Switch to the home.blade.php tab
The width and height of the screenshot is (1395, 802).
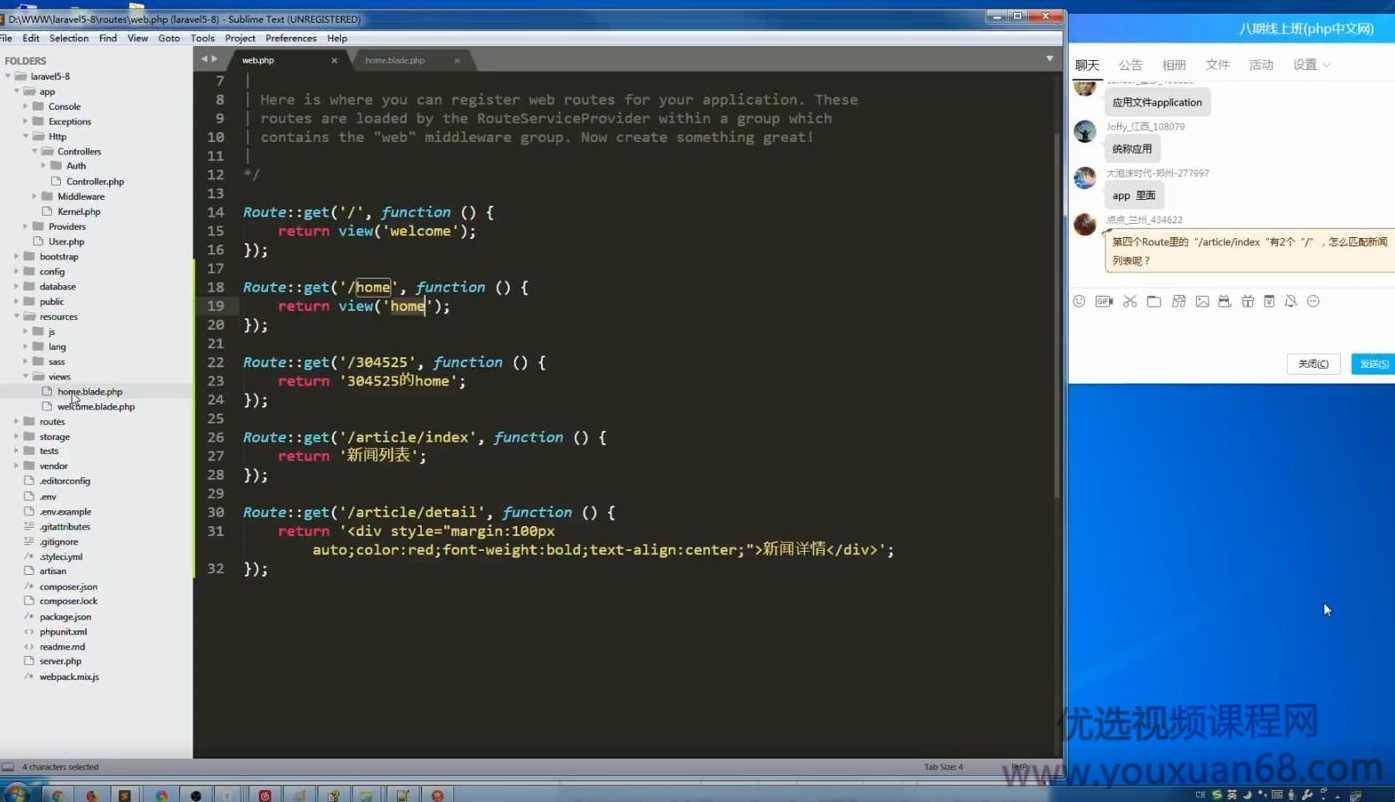point(395,60)
